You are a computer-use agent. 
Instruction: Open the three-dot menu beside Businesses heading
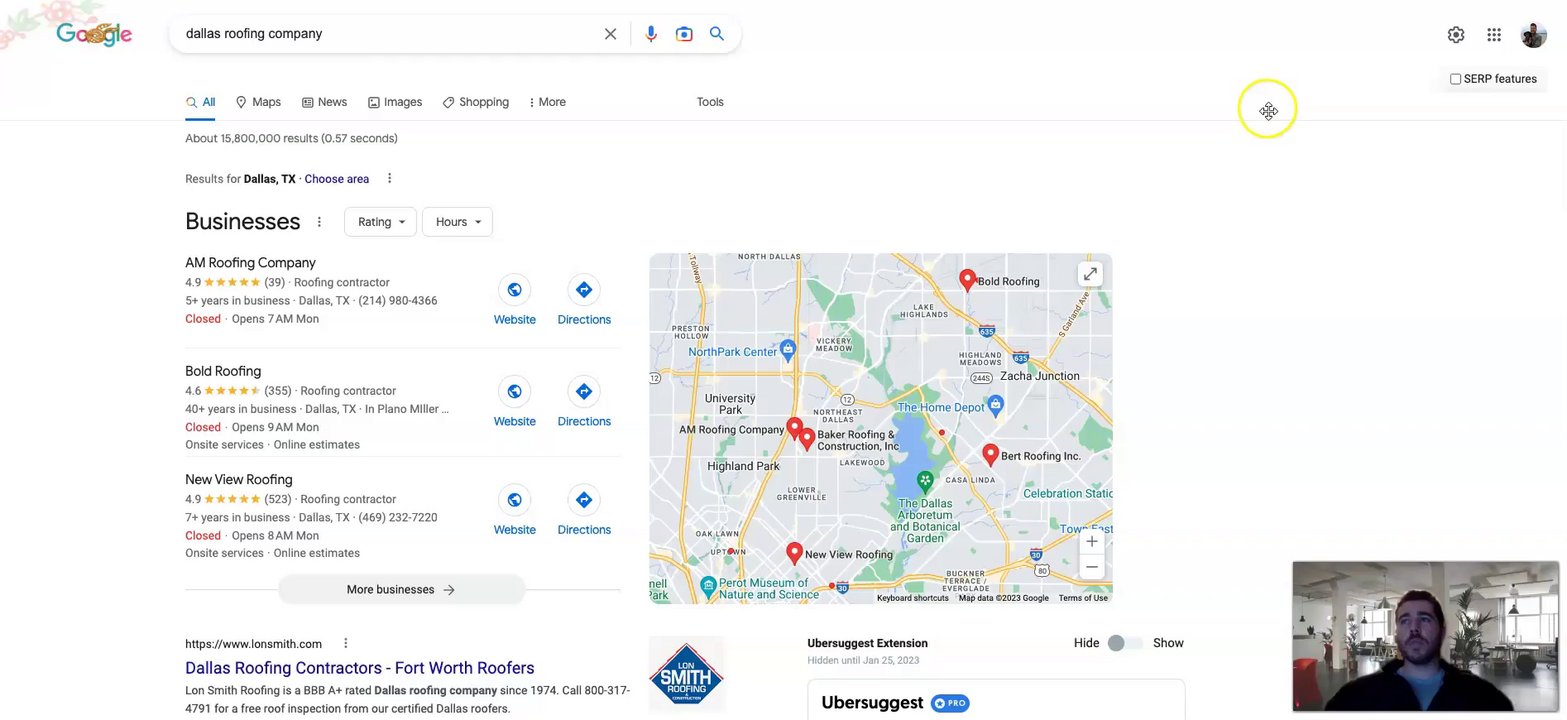coord(319,222)
